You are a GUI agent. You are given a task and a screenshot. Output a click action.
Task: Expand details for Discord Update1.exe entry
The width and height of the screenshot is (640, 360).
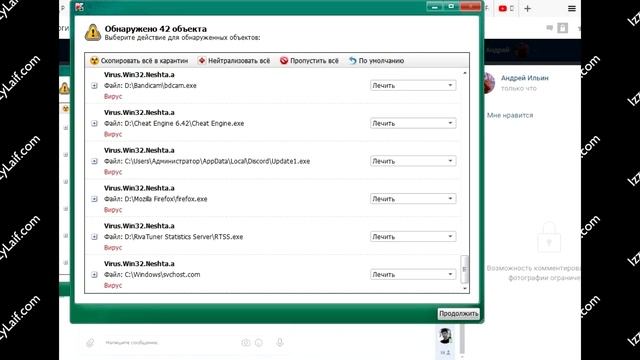94,161
